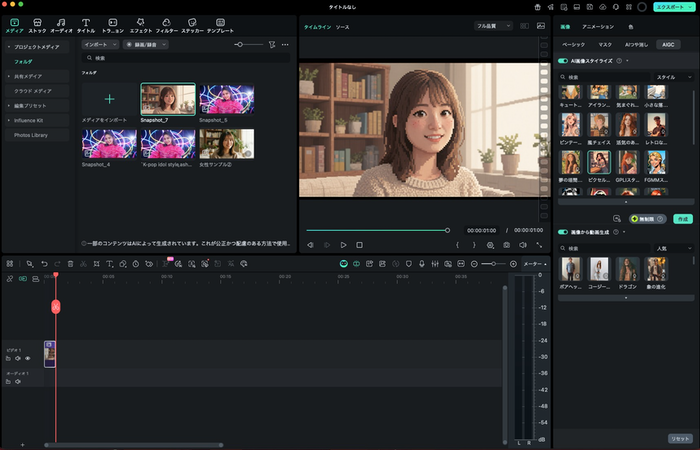The width and height of the screenshot is (700, 450).
Task: Click the snapshot camera icon below preview
Action: 507,244
